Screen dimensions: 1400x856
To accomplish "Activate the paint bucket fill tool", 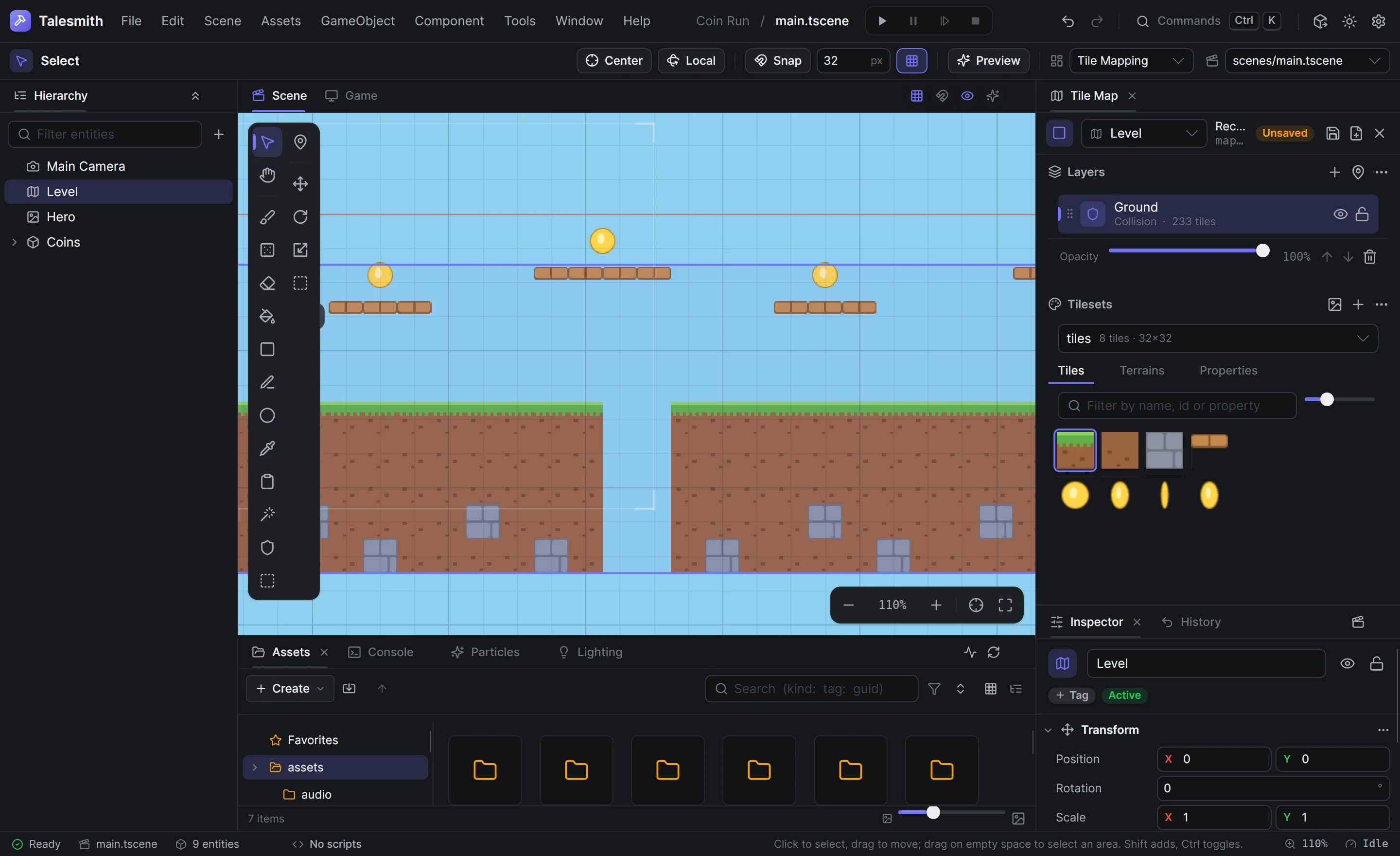I will [267, 316].
